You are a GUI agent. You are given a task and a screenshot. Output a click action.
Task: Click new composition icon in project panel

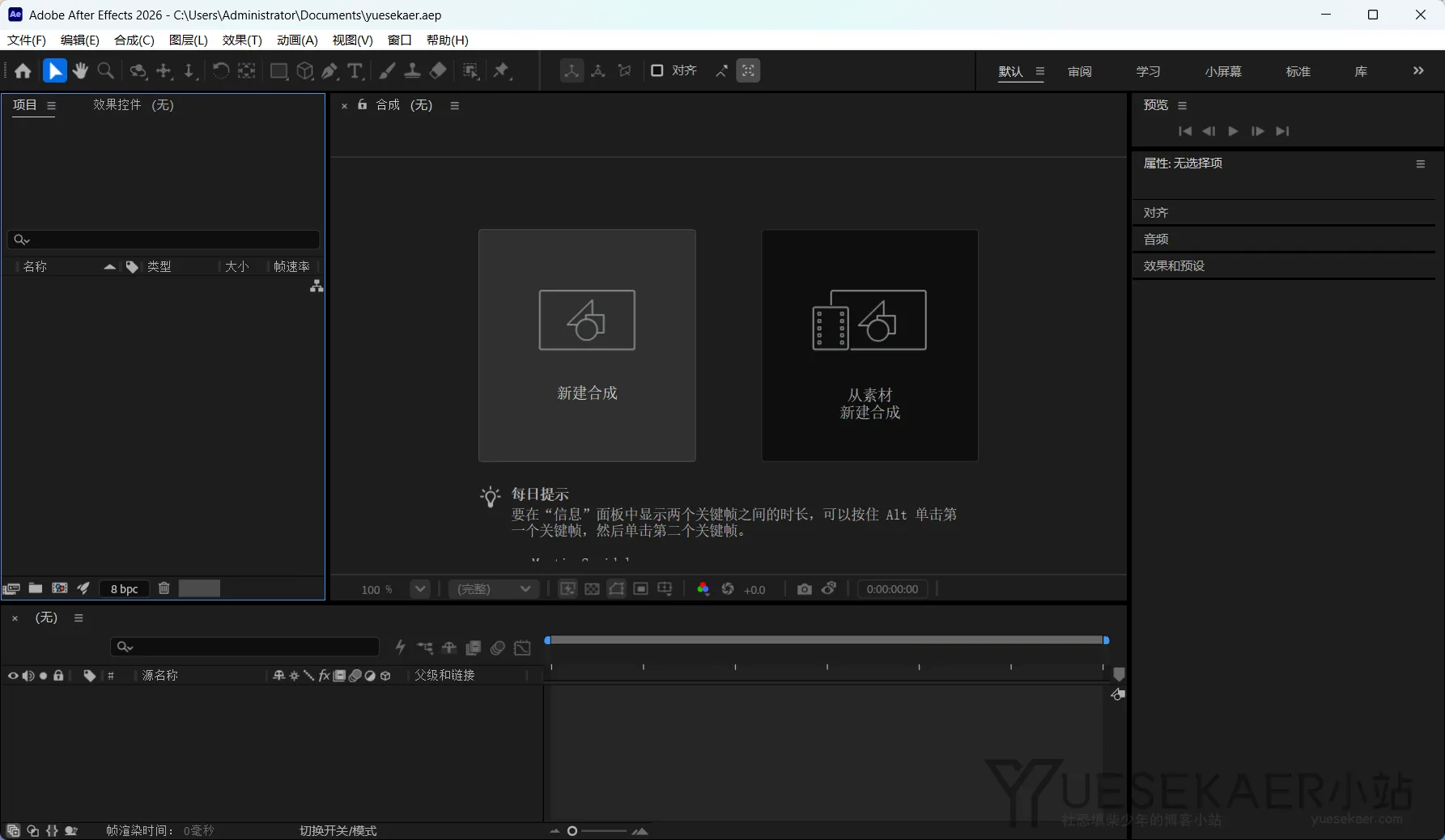tap(59, 588)
